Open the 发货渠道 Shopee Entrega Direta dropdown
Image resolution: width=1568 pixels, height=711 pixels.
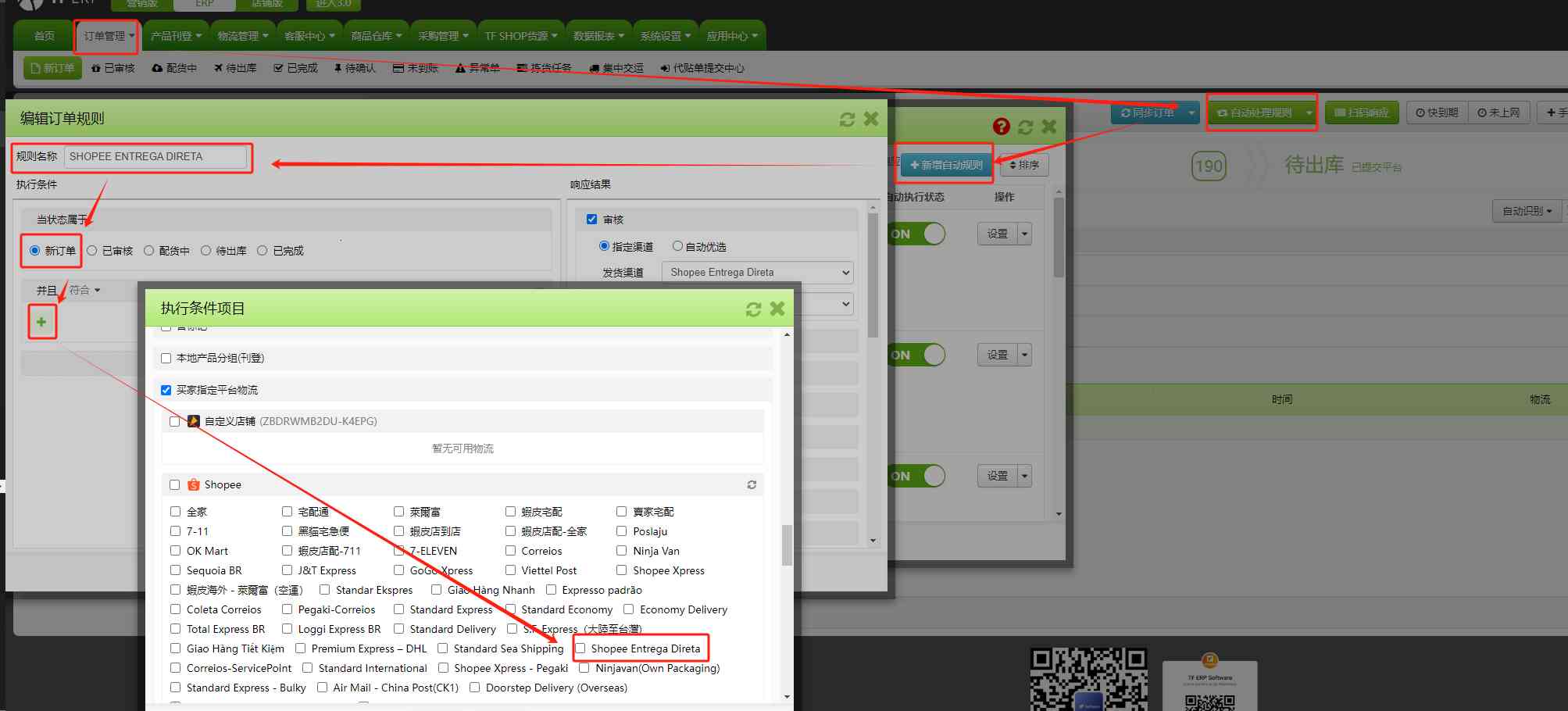[756, 273]
